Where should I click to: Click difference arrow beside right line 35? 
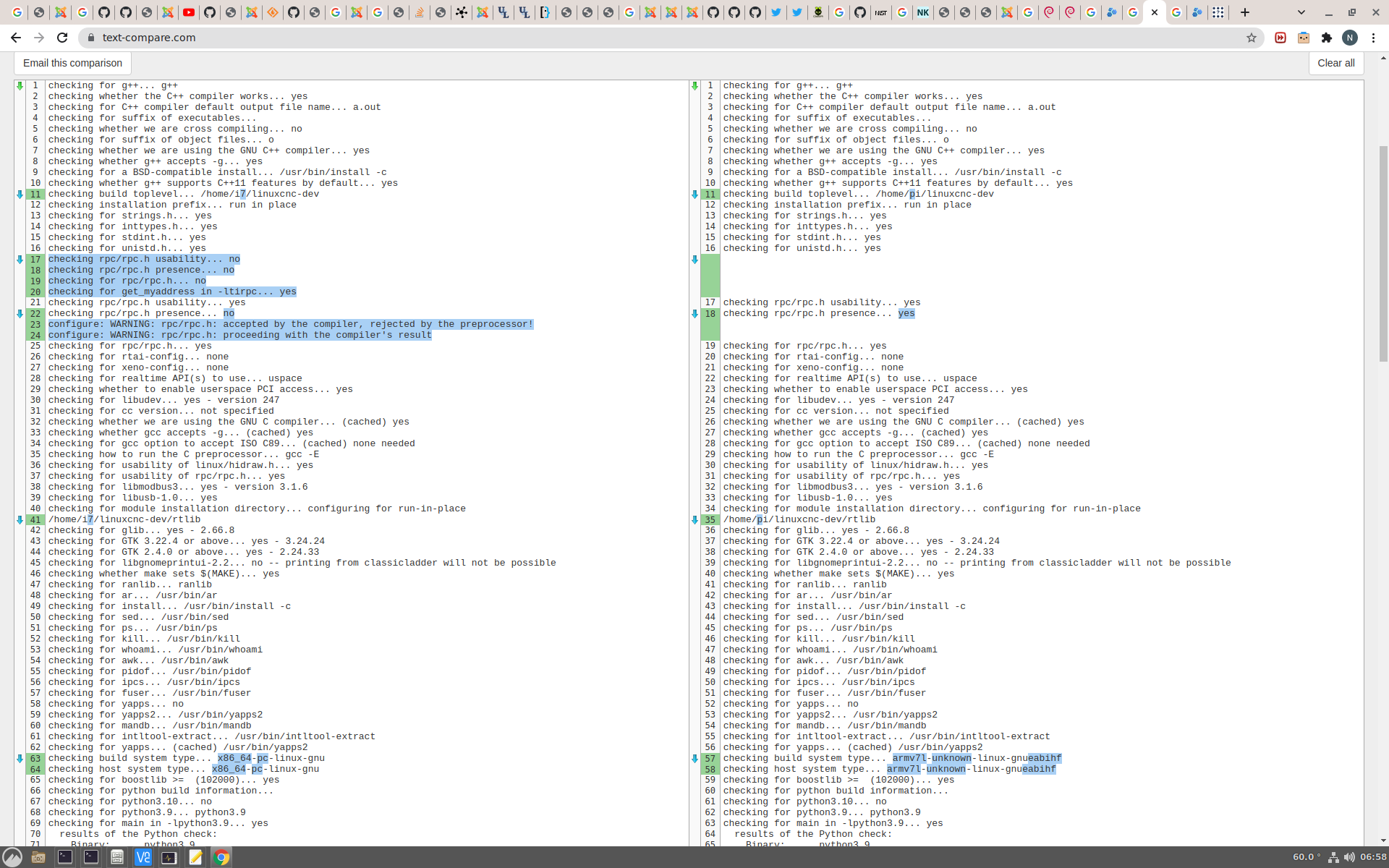point(694,519)
